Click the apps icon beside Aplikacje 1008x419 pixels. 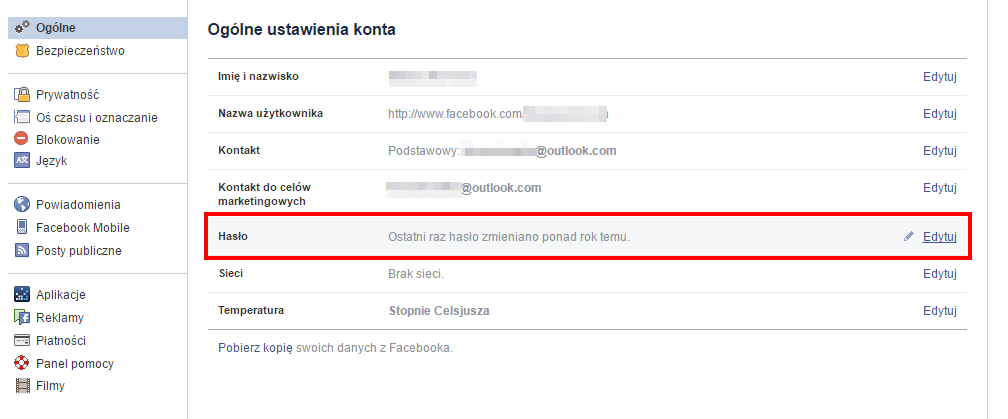(x=22, y=294)
